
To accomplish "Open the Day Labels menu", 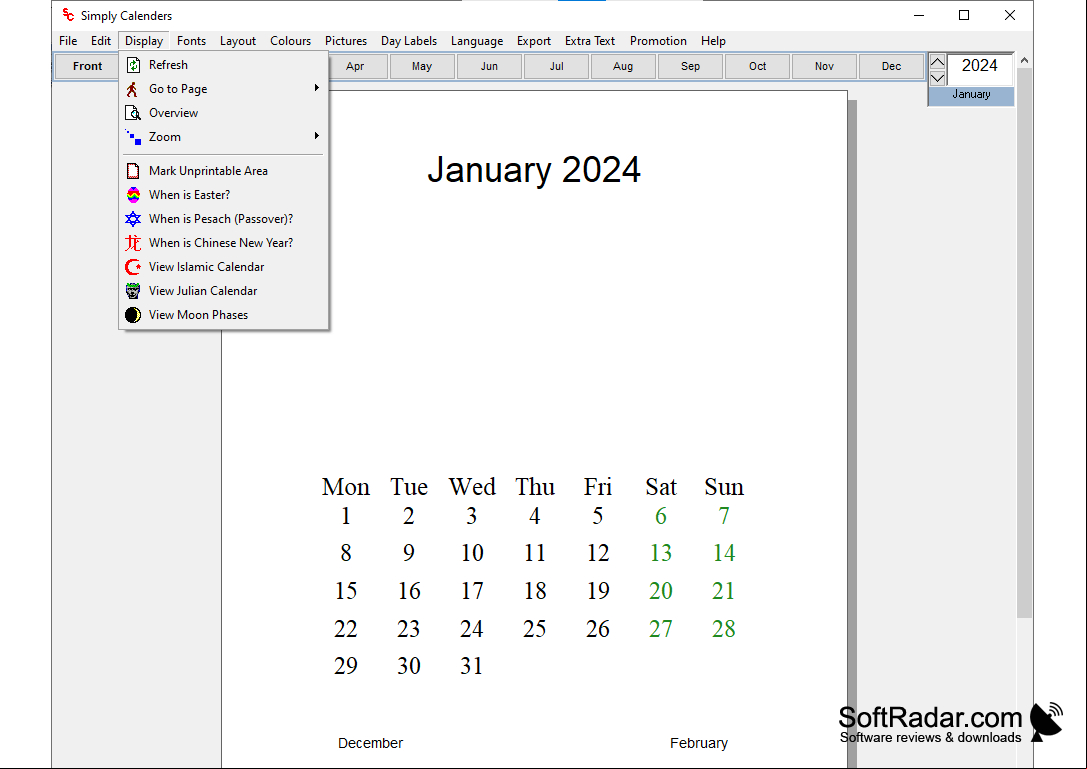I will coord(409,41).
